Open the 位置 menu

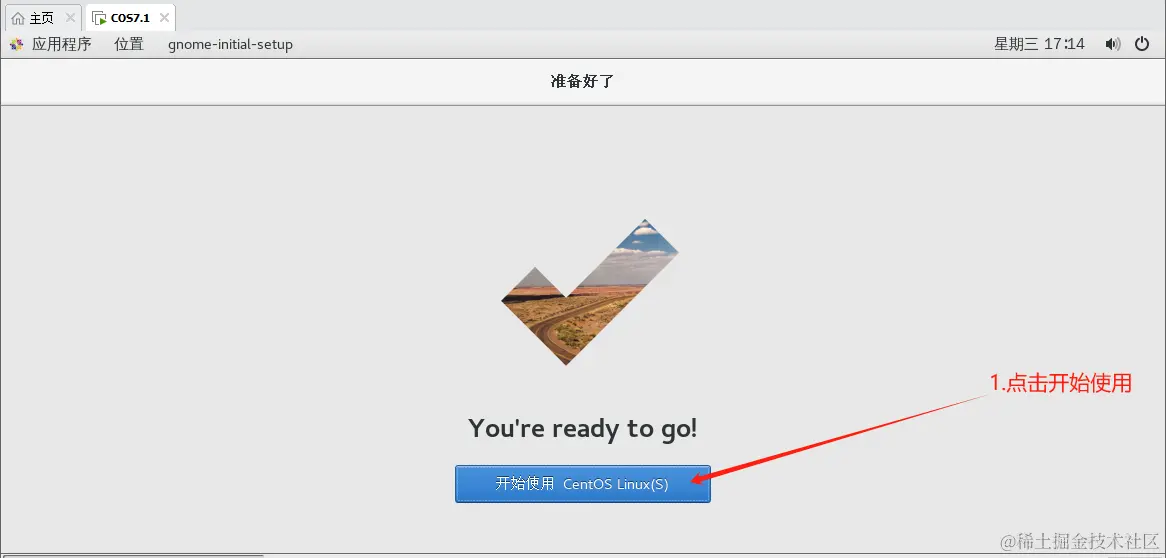tap(129, 45)
